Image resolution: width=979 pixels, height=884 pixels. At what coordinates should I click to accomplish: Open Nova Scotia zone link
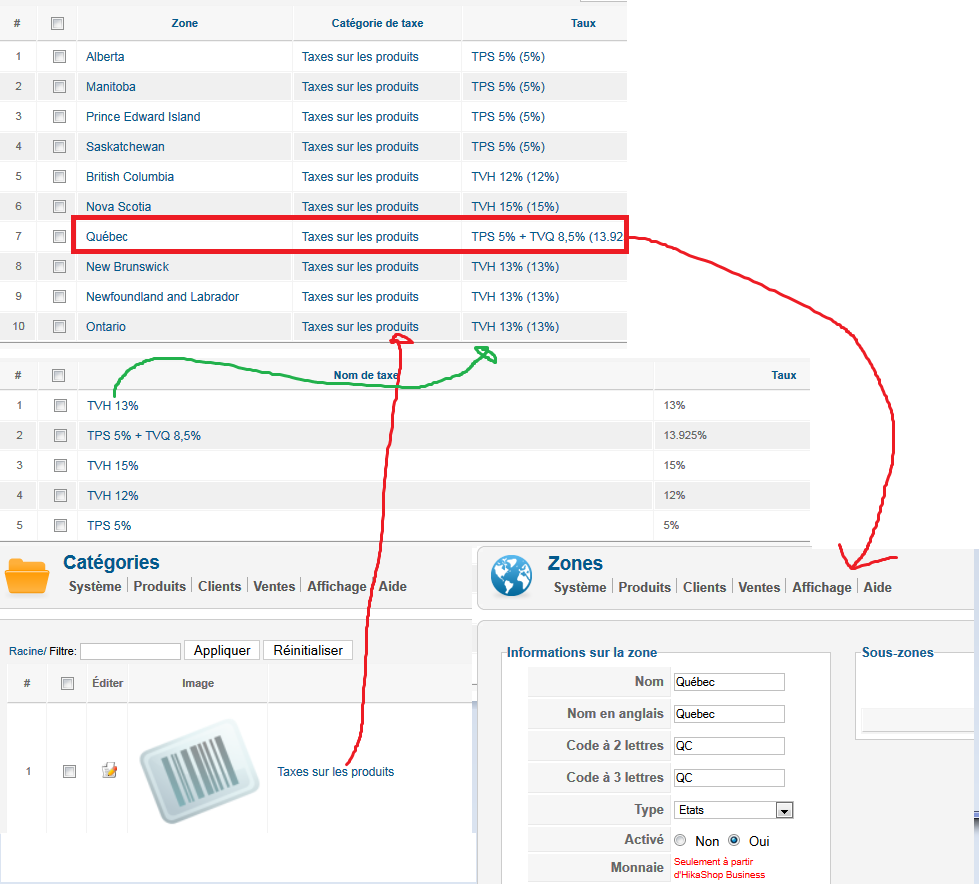click(119, 207)
